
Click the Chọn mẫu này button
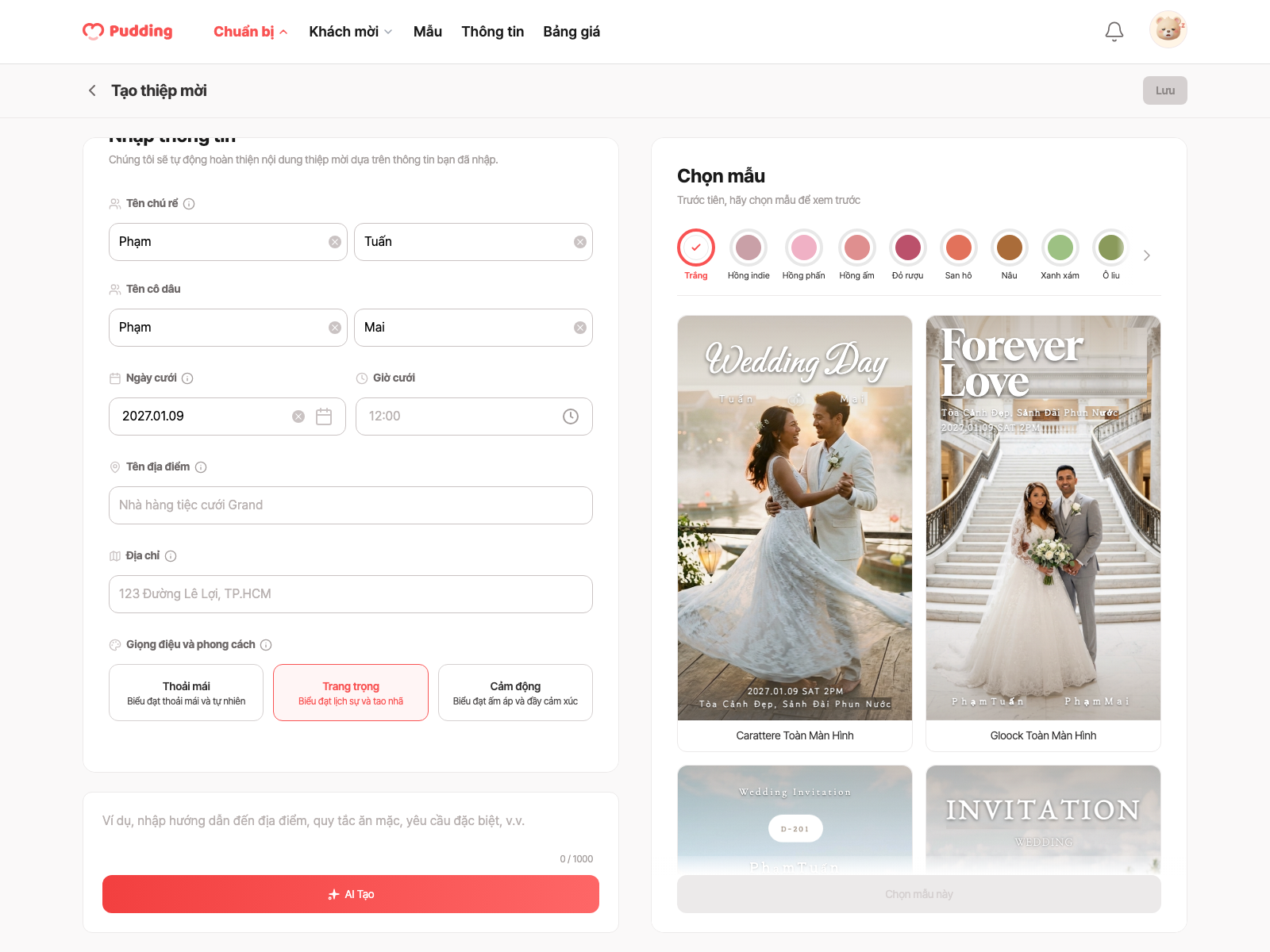pos(919,894)
